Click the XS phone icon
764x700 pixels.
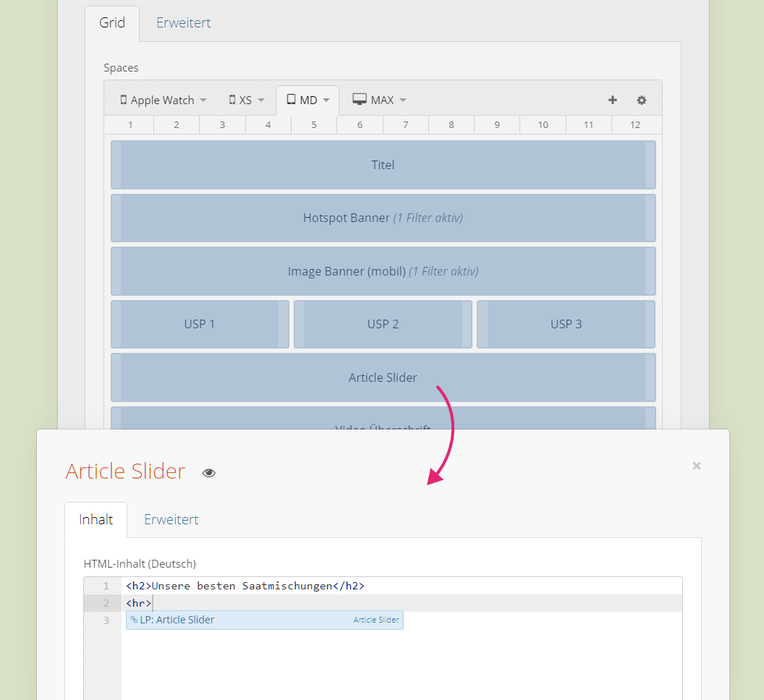pyautogui.click(x=232, y=99)
